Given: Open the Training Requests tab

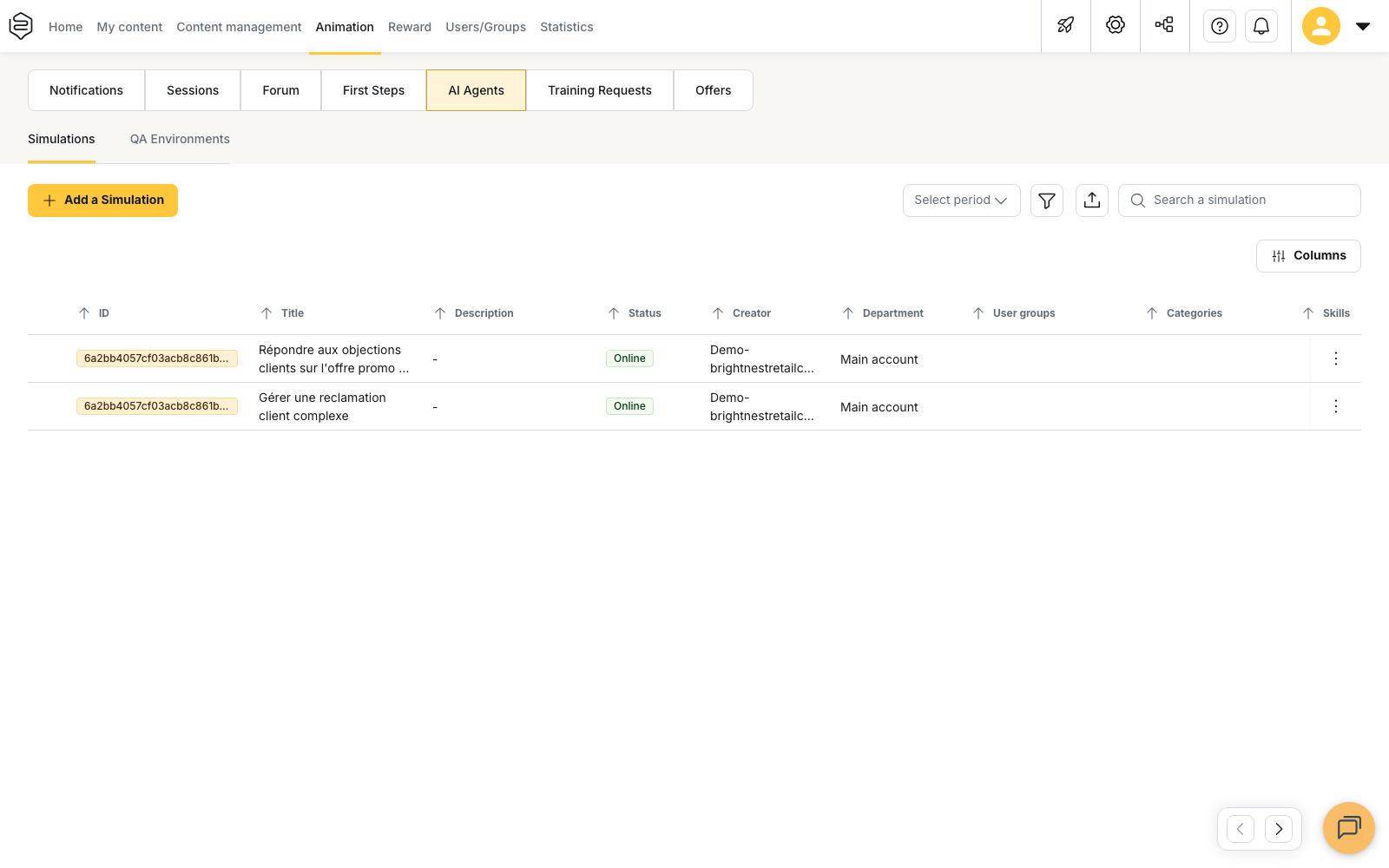Looking at the screenshot, I should [600, 90].
